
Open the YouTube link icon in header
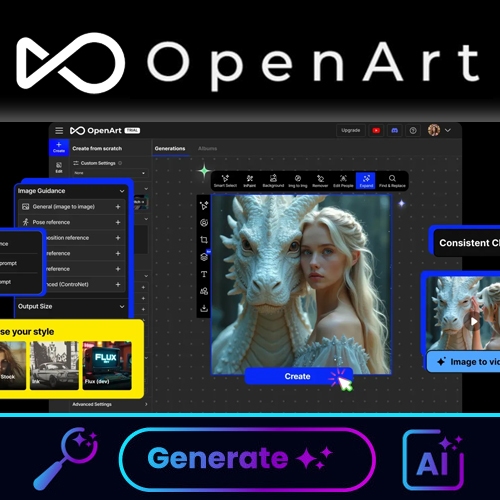click(376, 130)
